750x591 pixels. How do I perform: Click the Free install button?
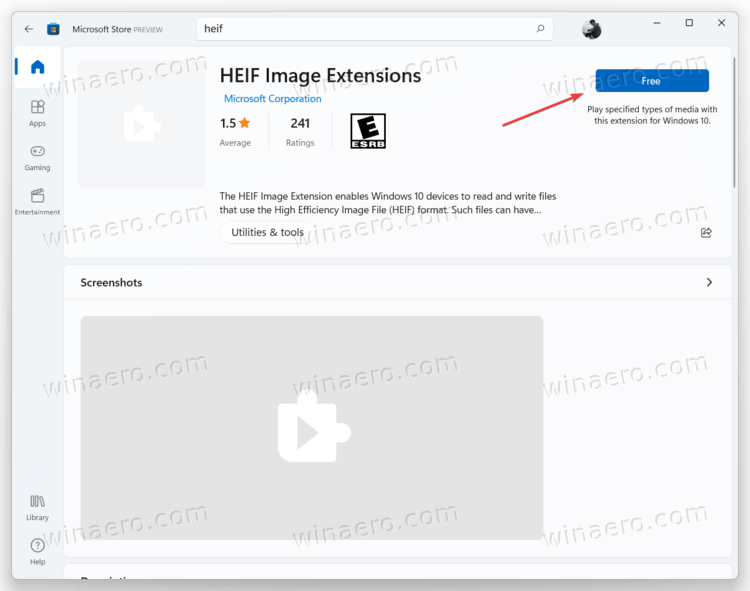coord(652,81)
